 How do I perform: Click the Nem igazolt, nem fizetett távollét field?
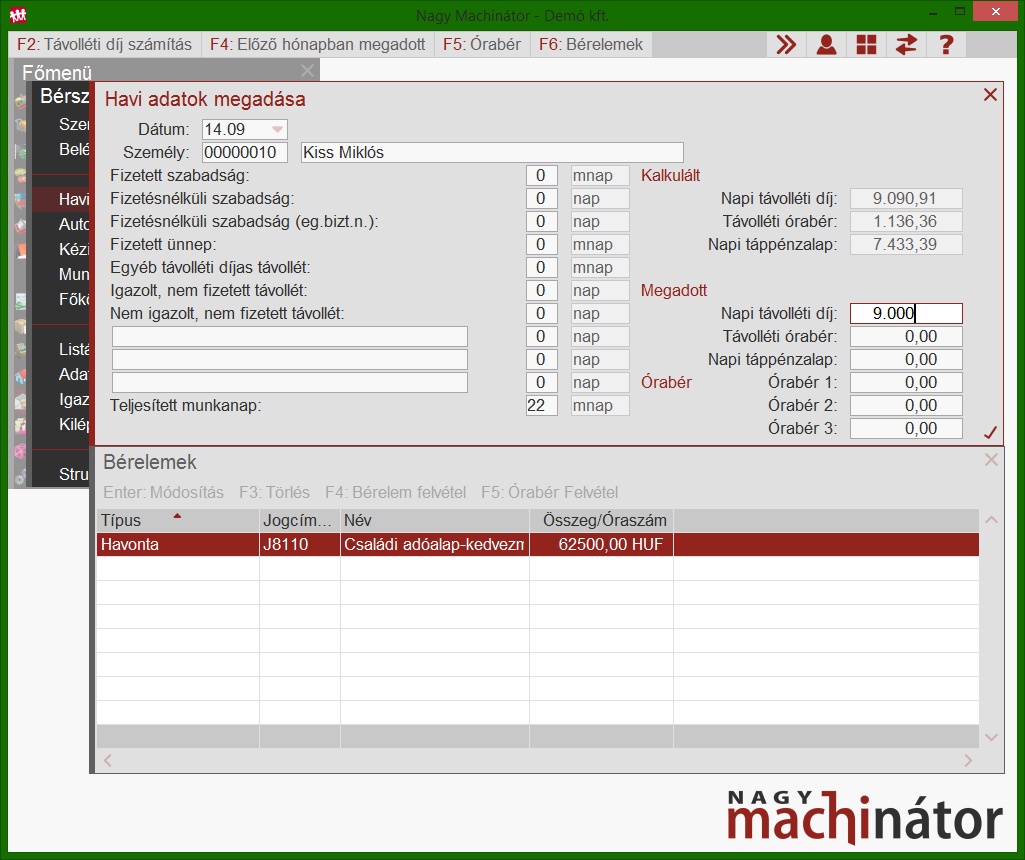point(541,313)
